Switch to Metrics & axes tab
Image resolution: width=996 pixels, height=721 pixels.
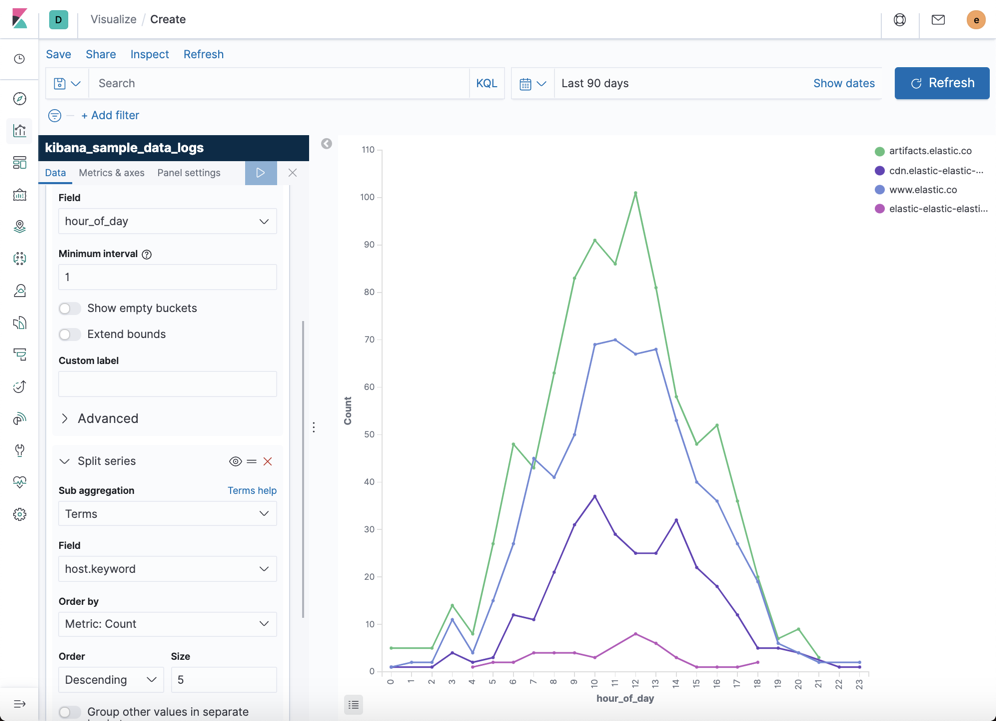[112, 173]
